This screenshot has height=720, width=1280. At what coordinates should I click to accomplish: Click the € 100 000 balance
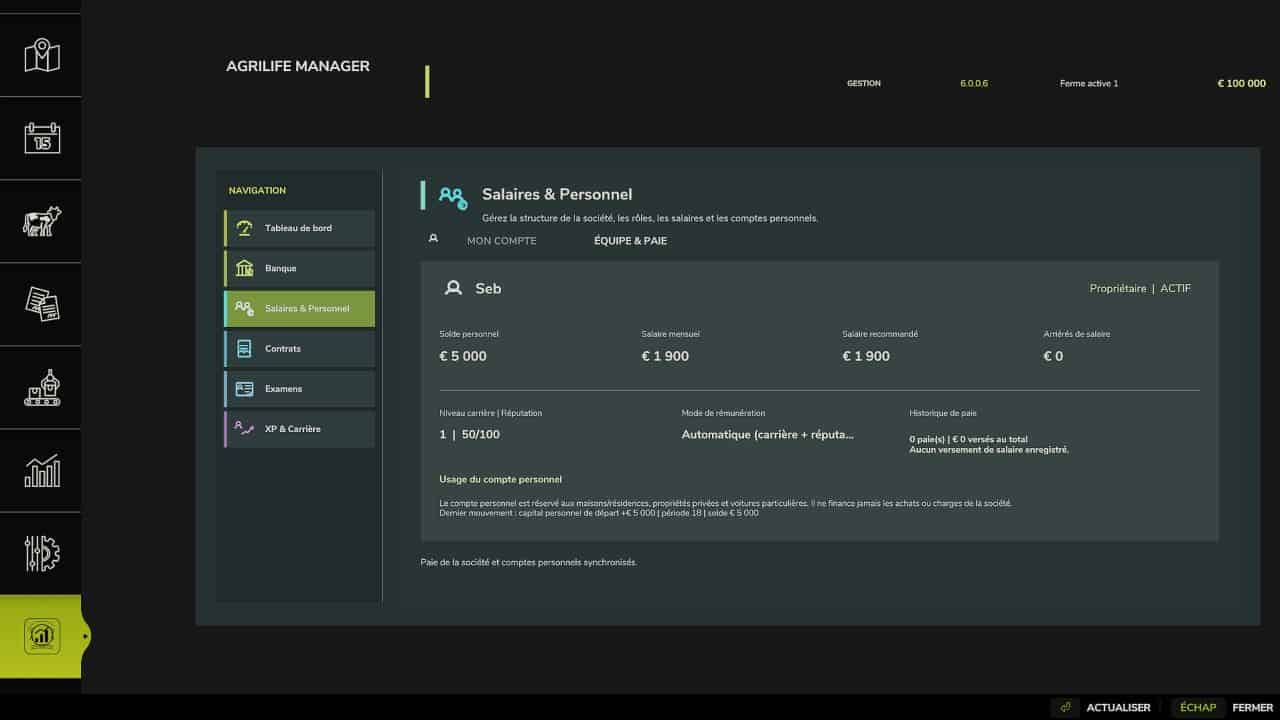tap(1241, 83)
